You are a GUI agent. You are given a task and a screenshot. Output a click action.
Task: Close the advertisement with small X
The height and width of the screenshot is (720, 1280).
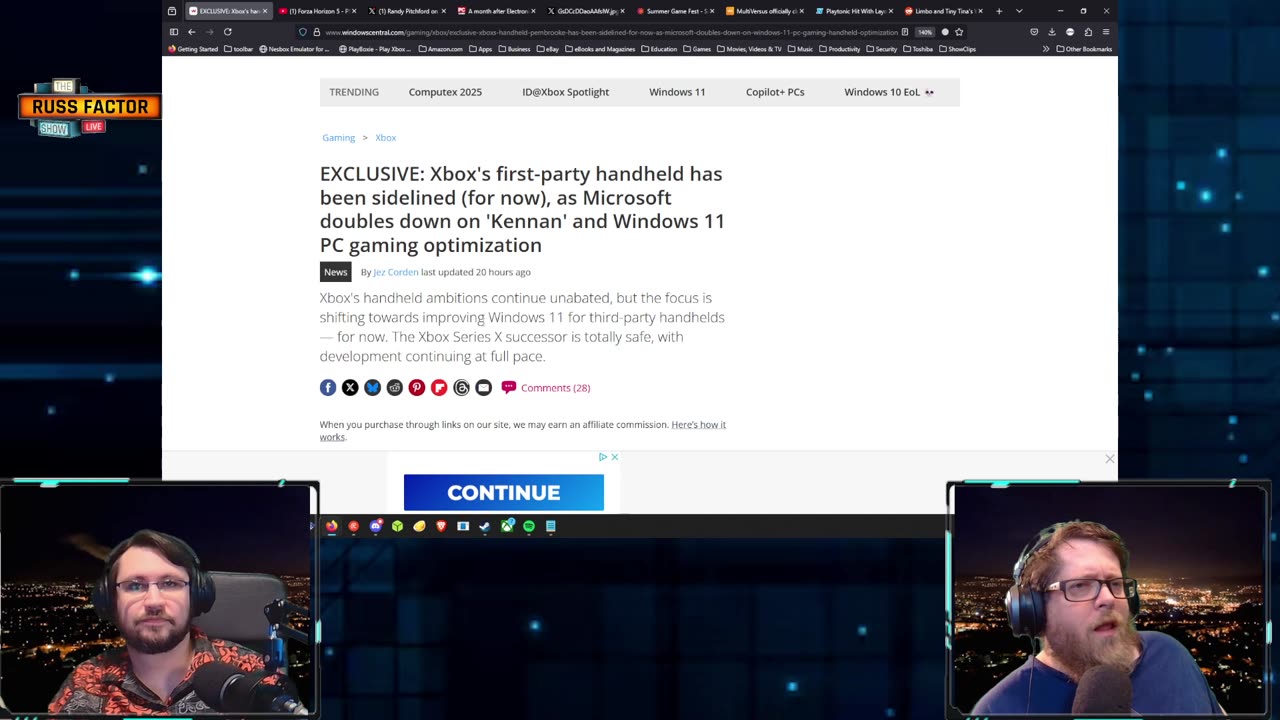coord(614,457)
